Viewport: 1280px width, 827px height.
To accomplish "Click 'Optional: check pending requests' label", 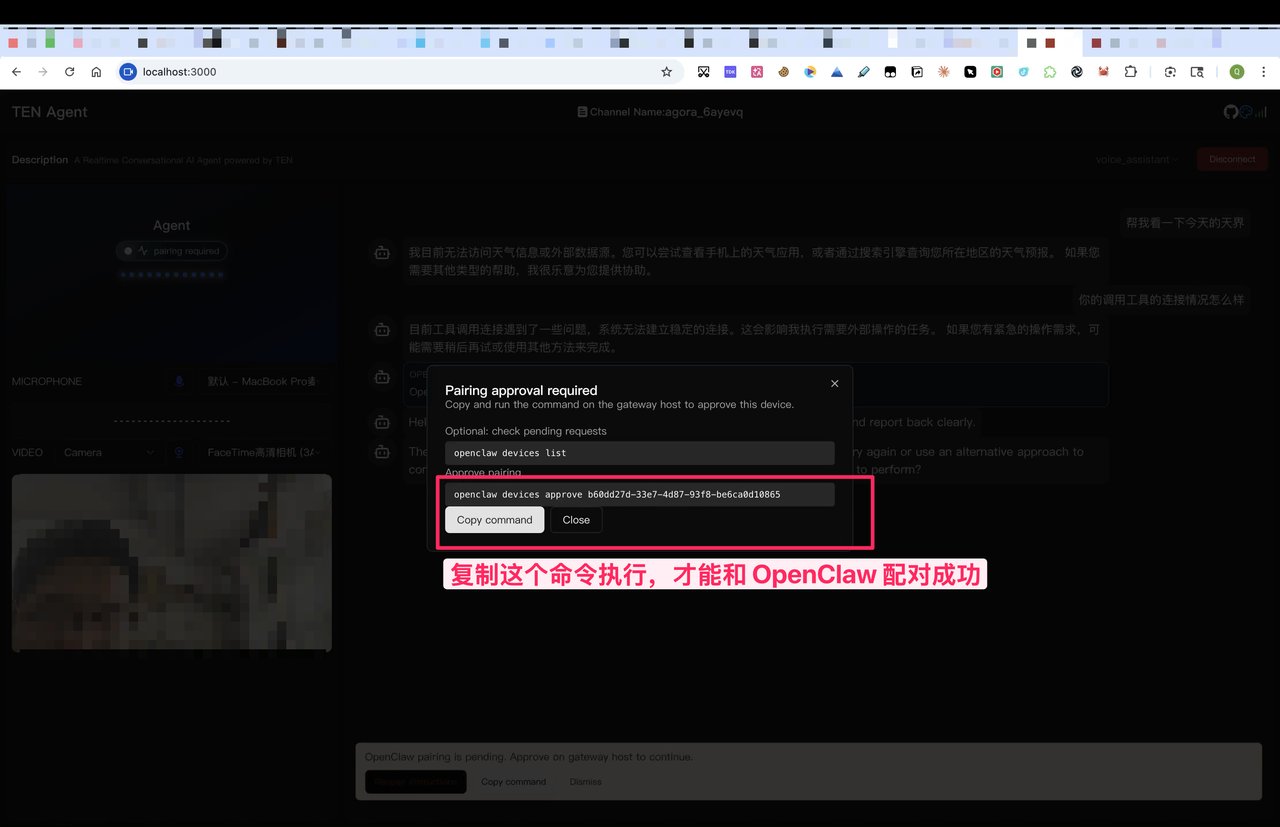I will pos(526,431).
